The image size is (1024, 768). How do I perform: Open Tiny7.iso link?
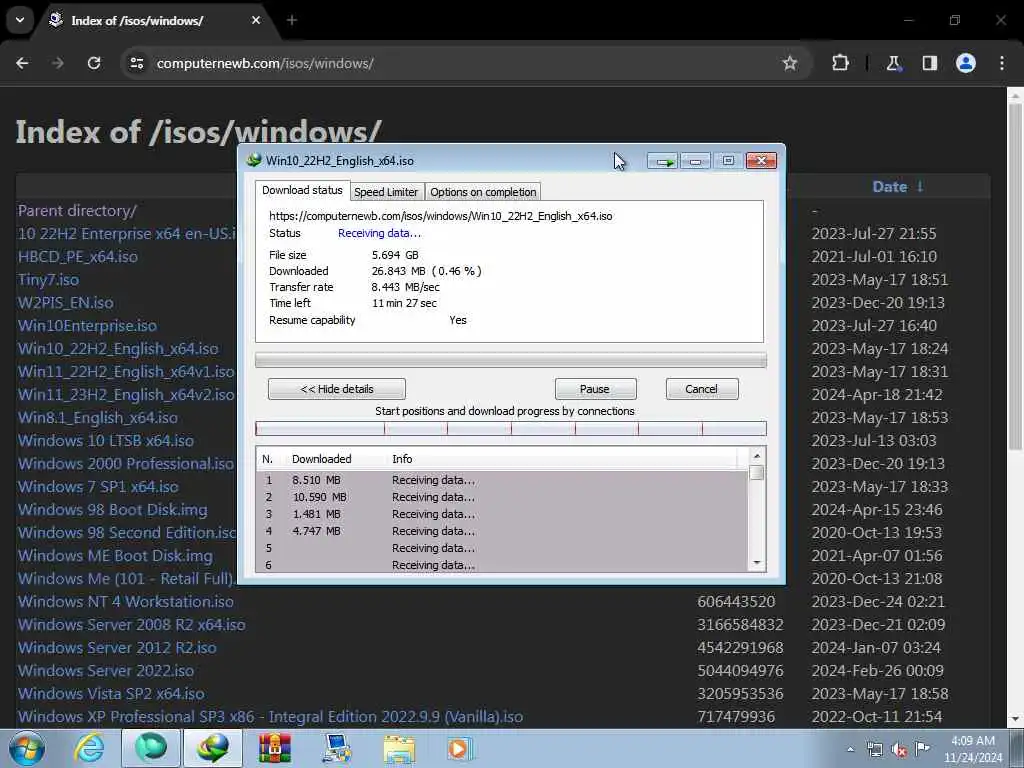coord(48,280)
